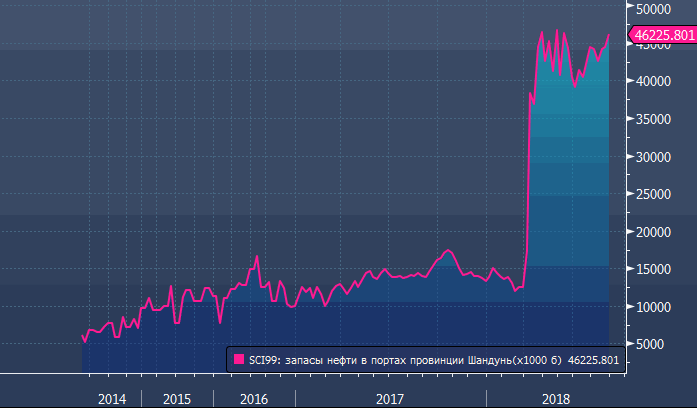Jump to the 2018 year label
Screen dimensions: 697x408
coord(555,398)
